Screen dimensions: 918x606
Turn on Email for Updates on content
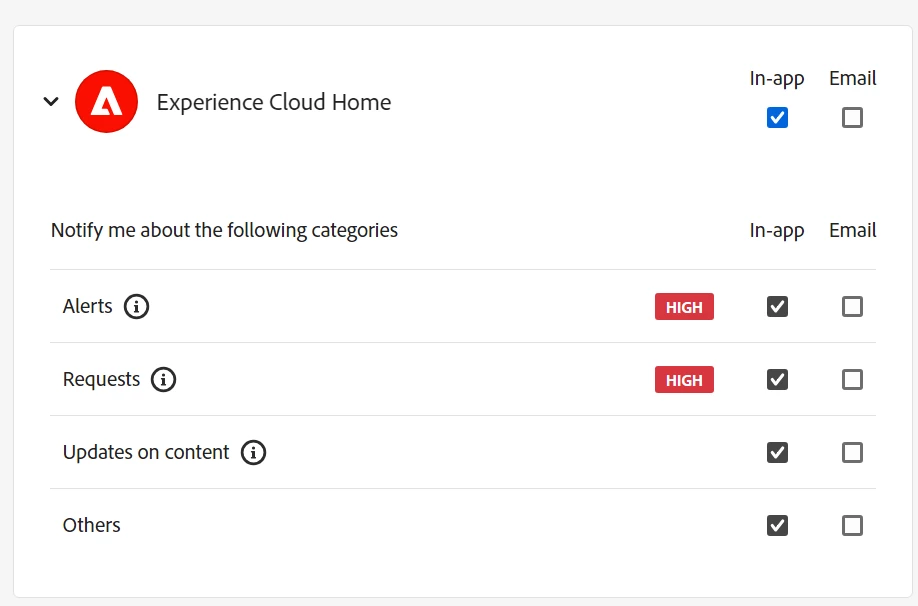coord(852,453)
